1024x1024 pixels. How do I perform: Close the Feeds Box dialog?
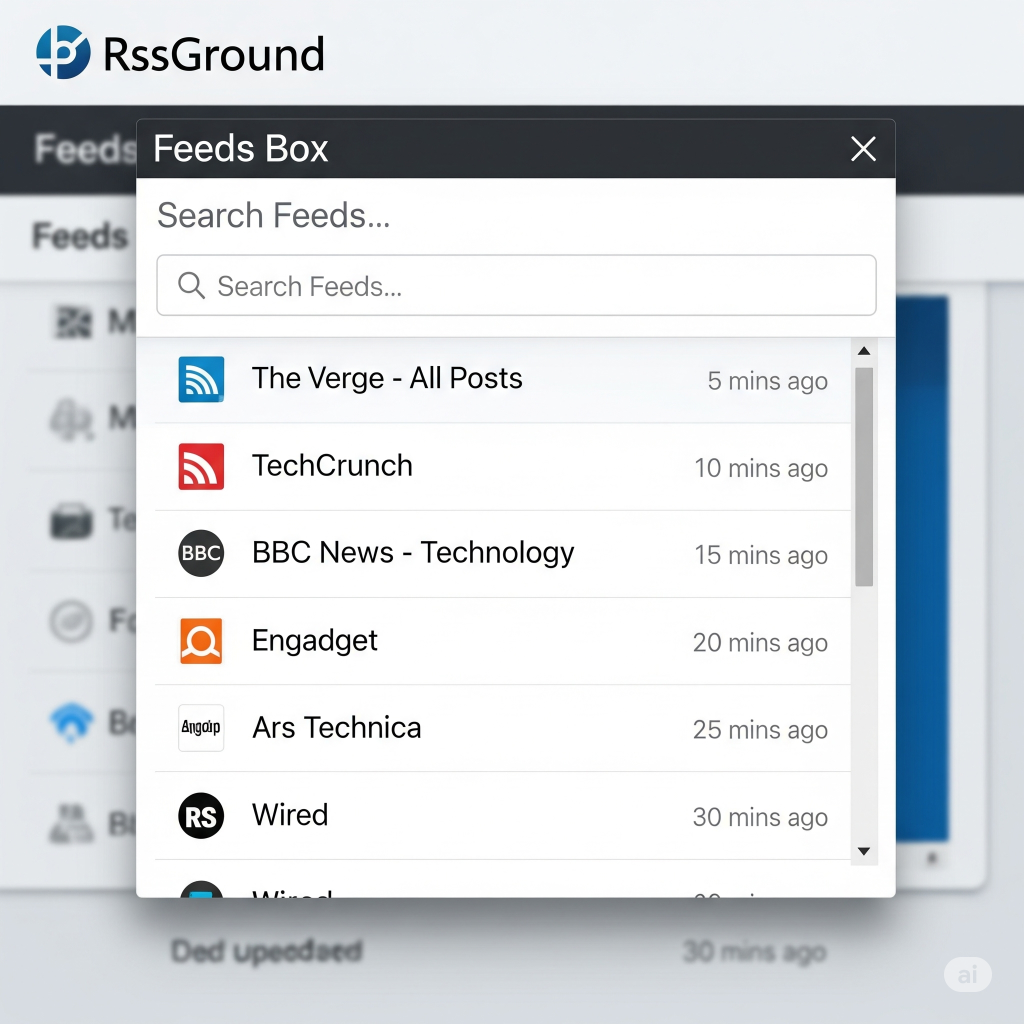[863, 149]
